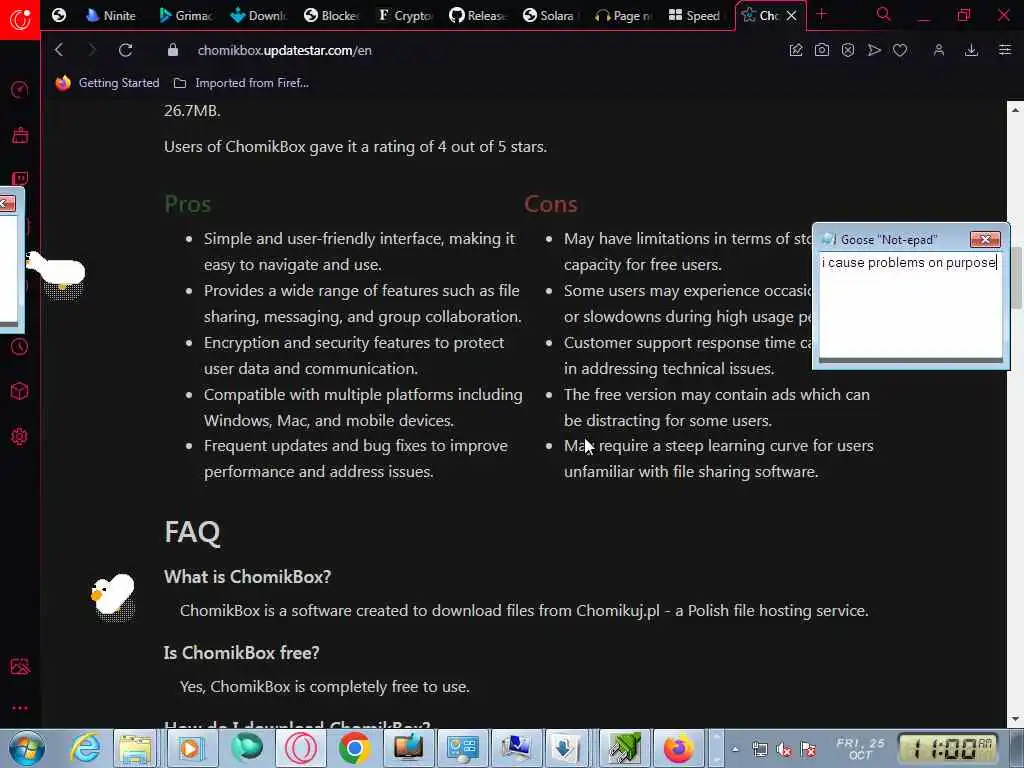The height and width of the screenshot is (768, 1024).
Task: Close the Goose Not-epad window
Action: [x=985, y=240]
